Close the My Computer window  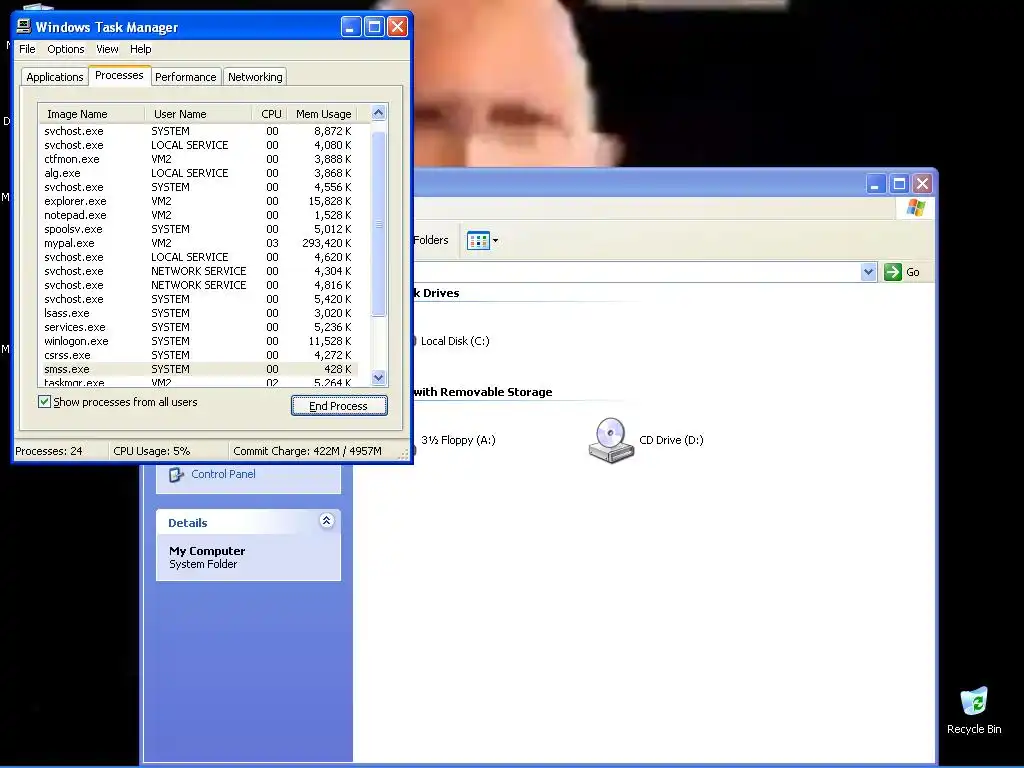pyautogui.click(x=923, y=184)
